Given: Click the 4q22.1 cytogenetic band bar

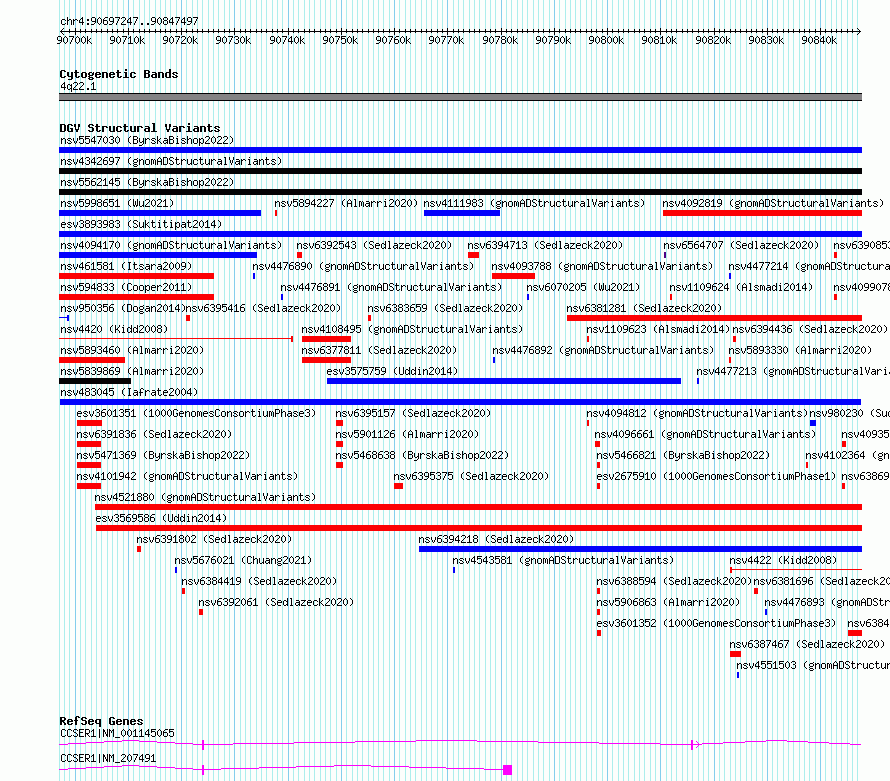Looking at the screenshot, I should [460, 97].
